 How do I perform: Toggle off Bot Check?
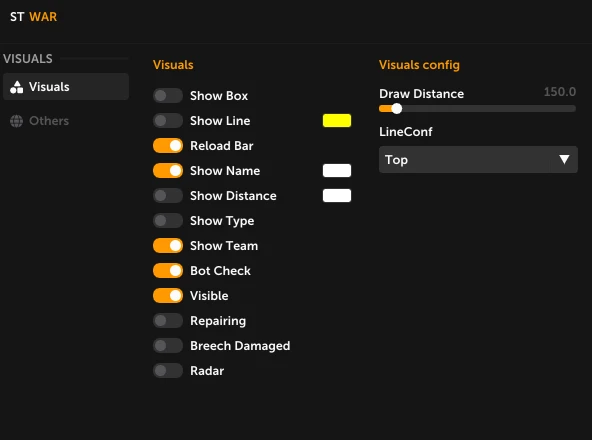click(x=168, y=271)
